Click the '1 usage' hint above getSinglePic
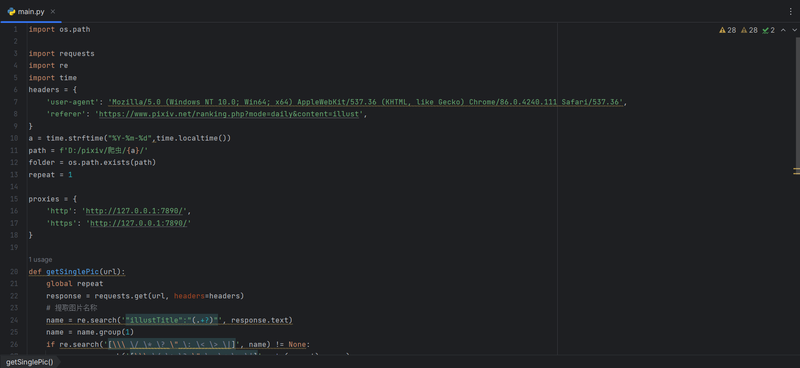This screenshot has width=800, height=368. tap(40, 259)
